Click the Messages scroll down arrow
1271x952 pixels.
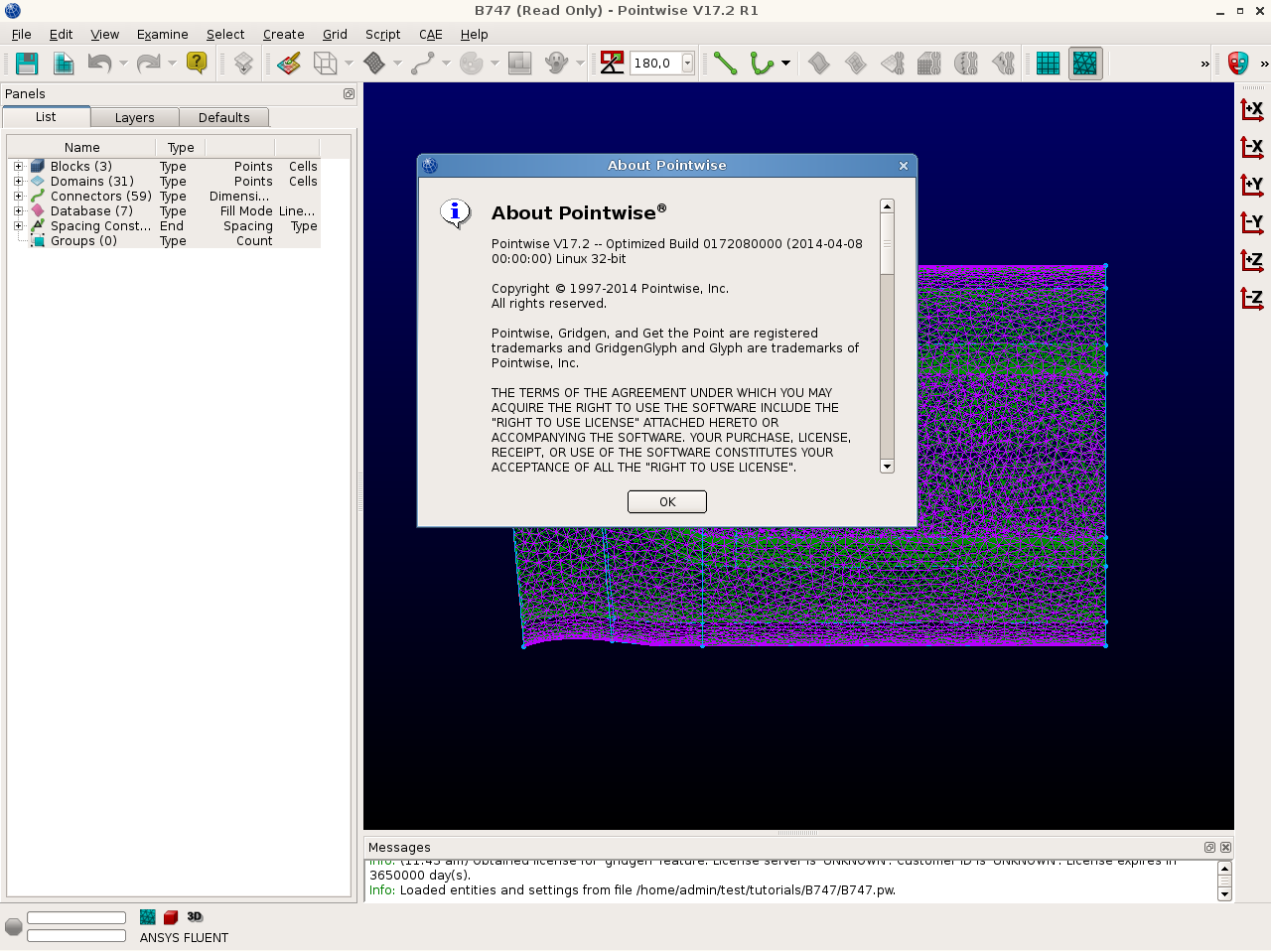1224,894
